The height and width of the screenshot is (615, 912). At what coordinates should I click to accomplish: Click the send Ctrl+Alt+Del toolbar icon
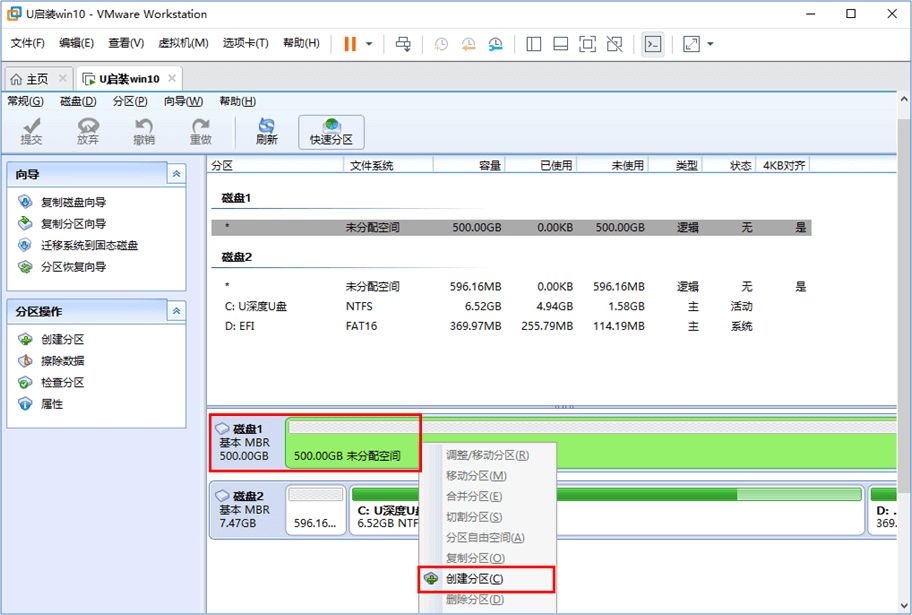[403, 44]
